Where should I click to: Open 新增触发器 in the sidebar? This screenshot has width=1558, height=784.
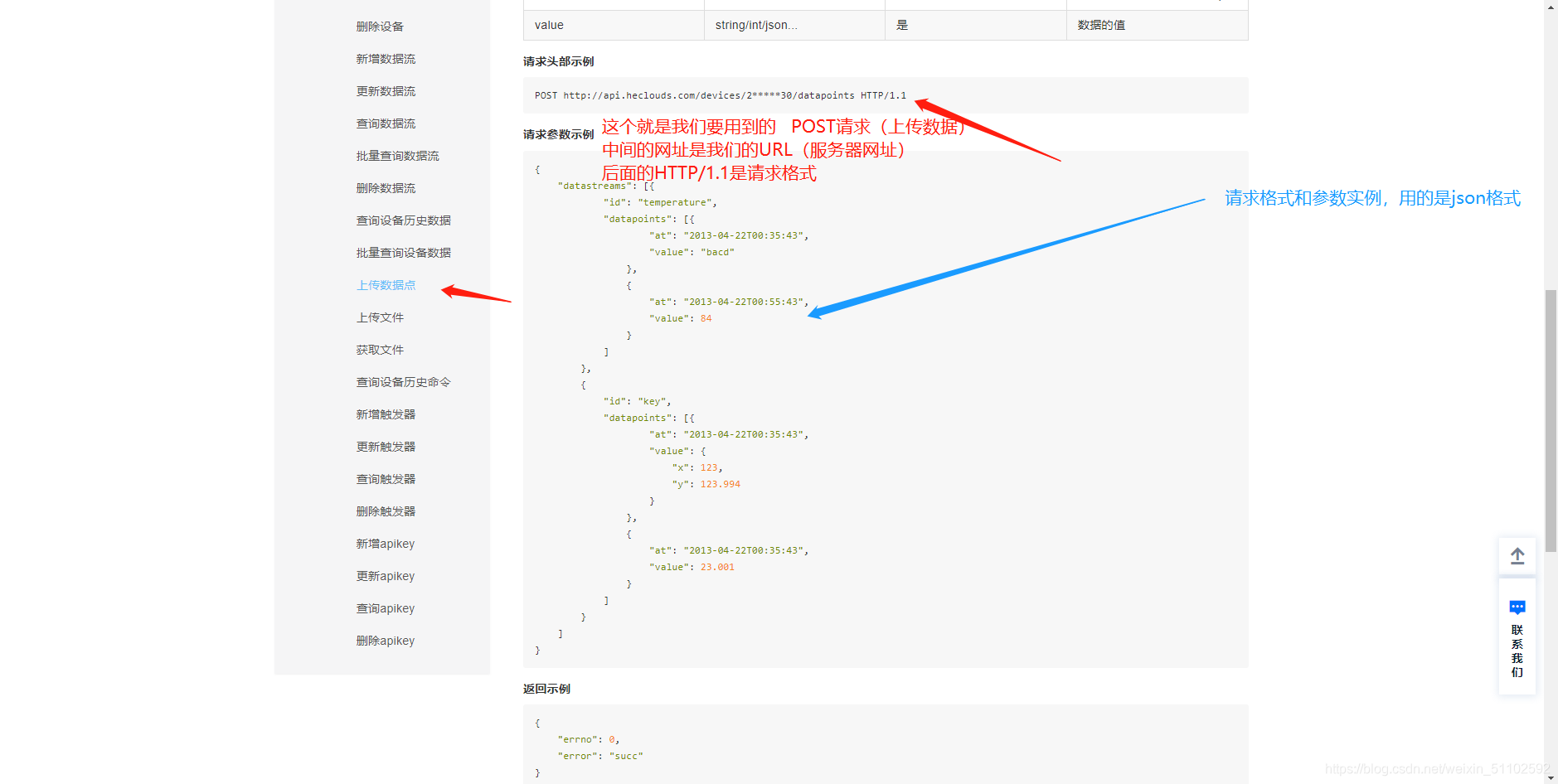[x=386, y=414]
